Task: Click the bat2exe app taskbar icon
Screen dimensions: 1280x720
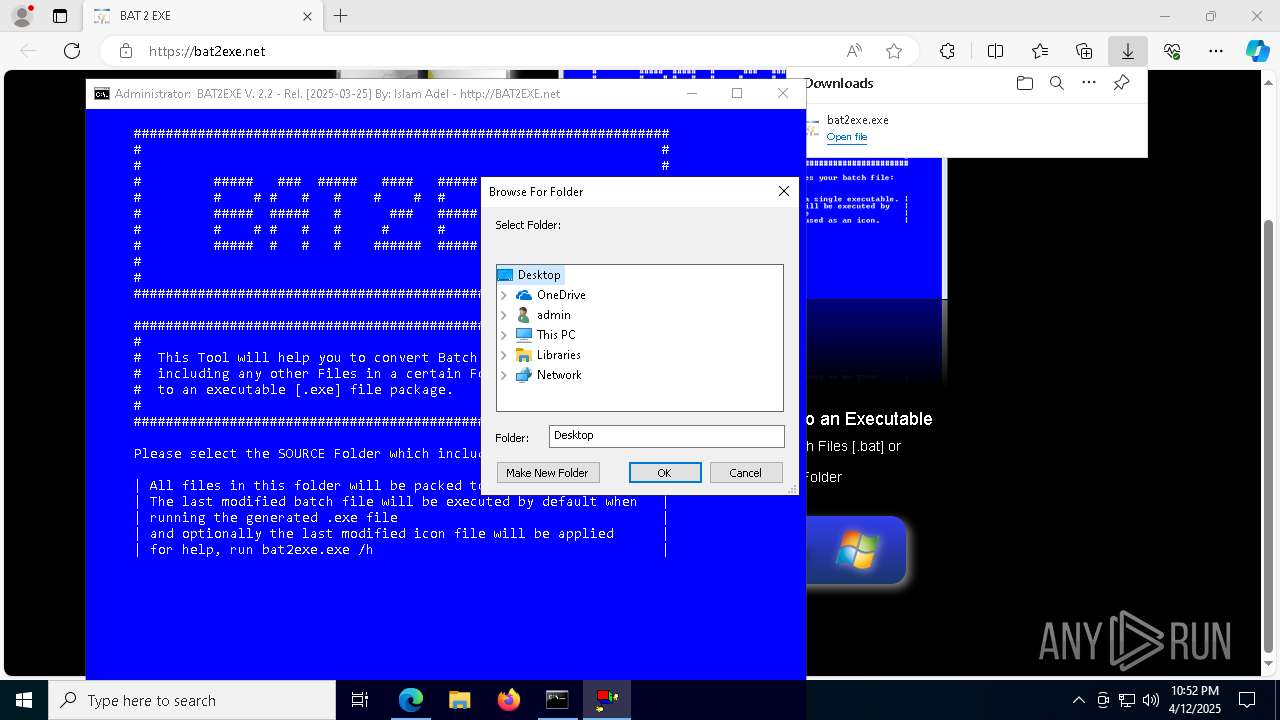Action: tap(607, 700)
